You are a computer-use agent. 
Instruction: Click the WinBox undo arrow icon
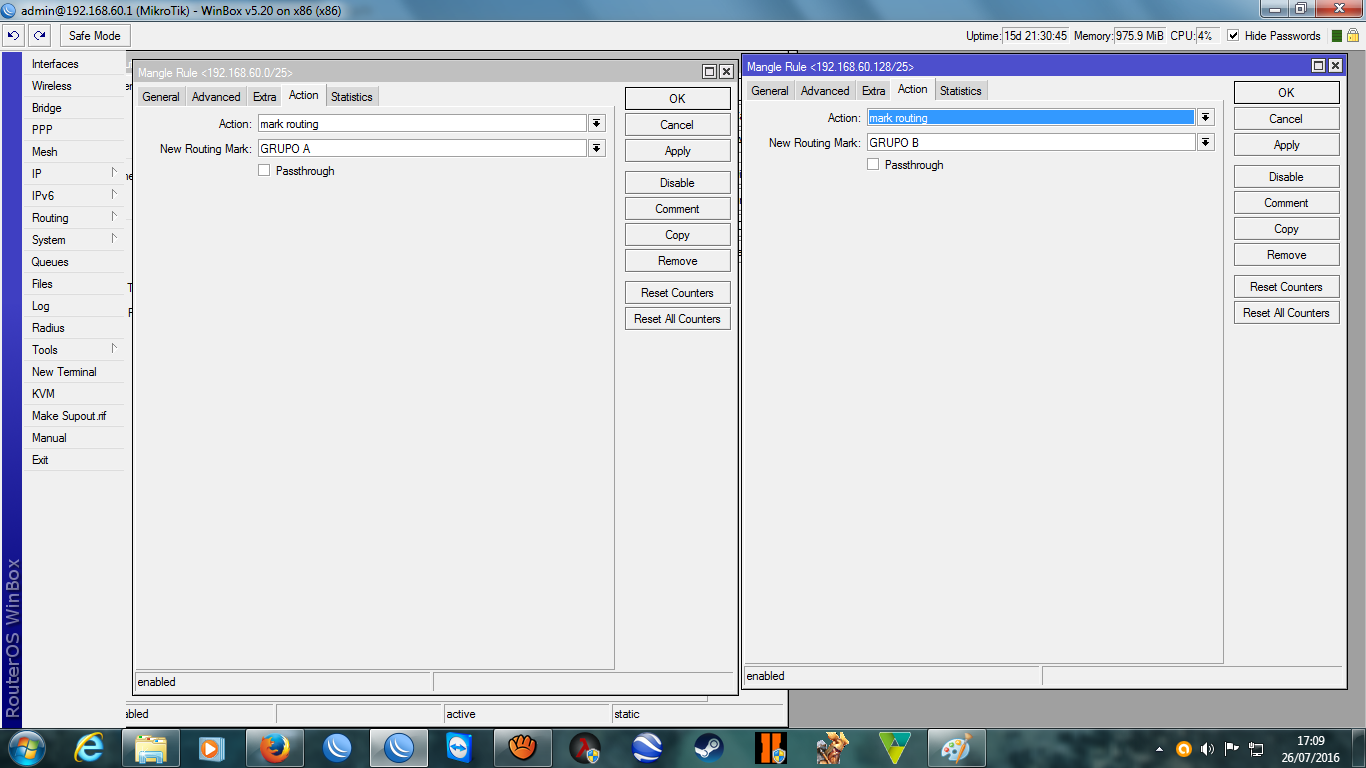click(x=14, y=36)
